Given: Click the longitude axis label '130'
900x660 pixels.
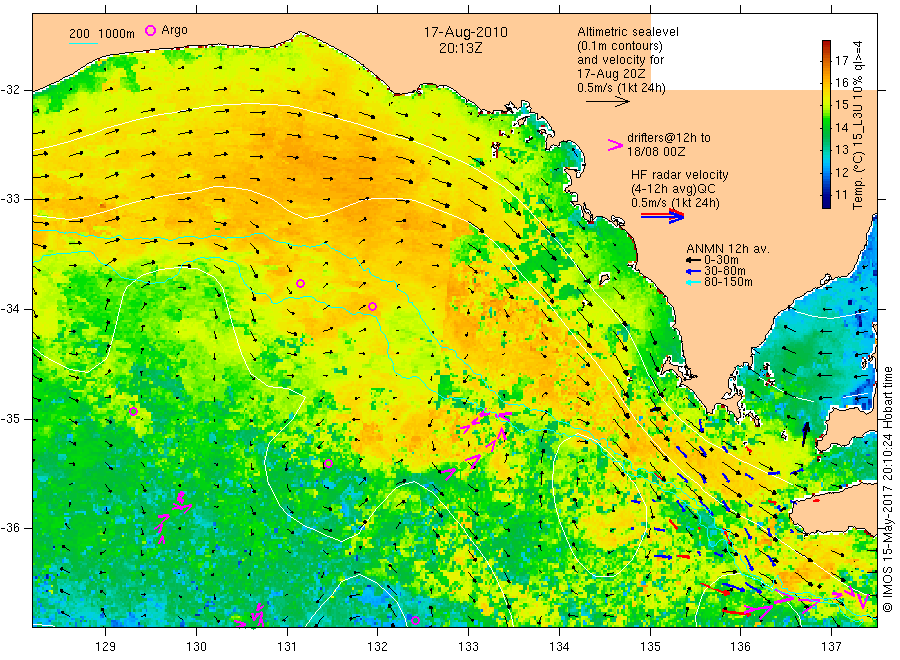Looking at the screenshot, I should pos(196,647).
